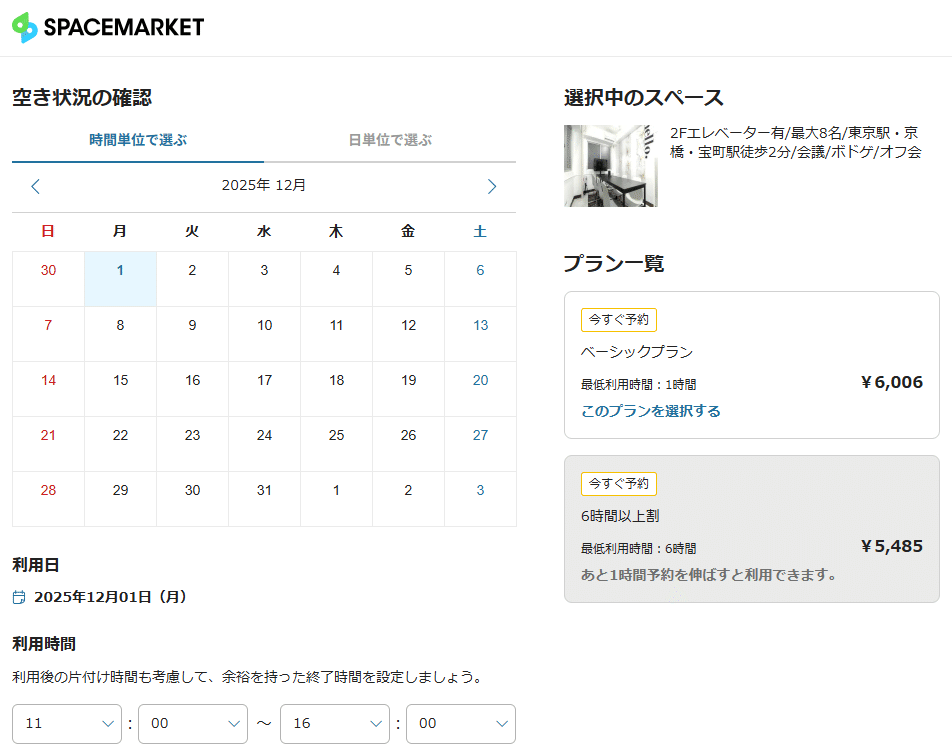The image size is (952, 749).
Task: Click the selected space title text
Action: click(x=795, y=142)
